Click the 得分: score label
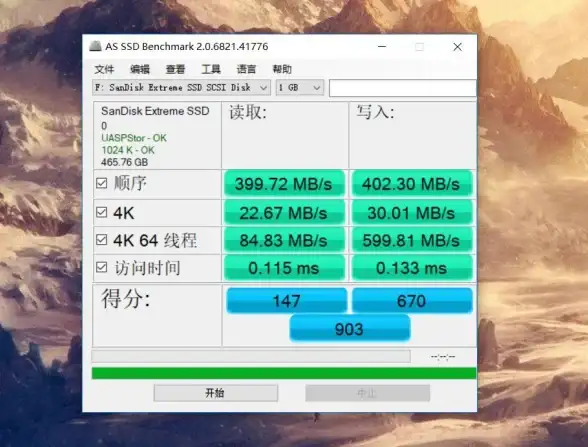 [125, 299]
